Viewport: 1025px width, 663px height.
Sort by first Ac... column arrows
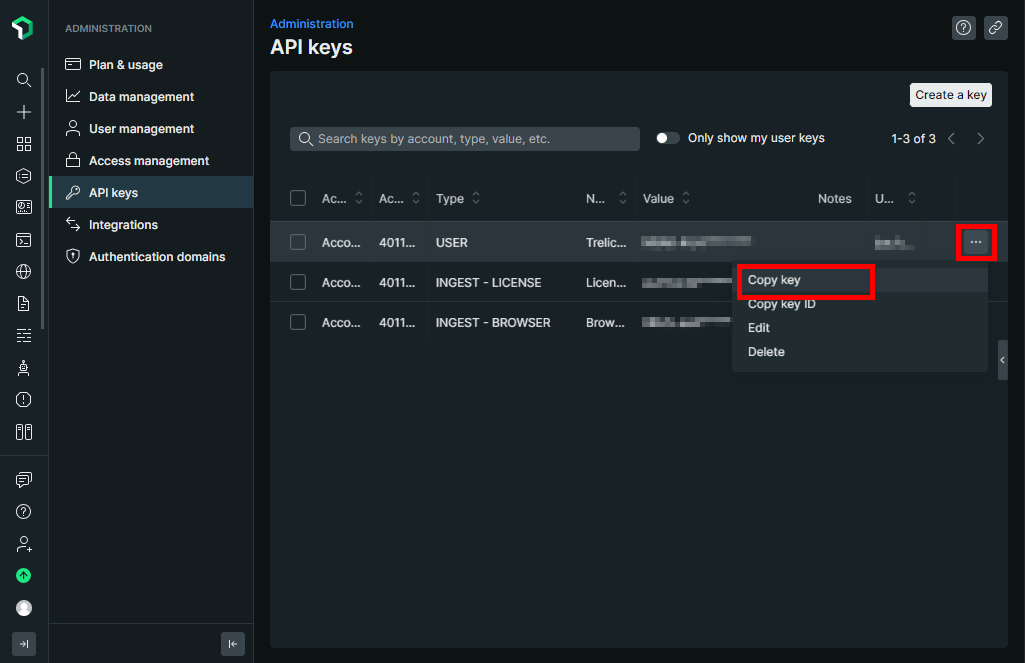[x=359, y=198]
